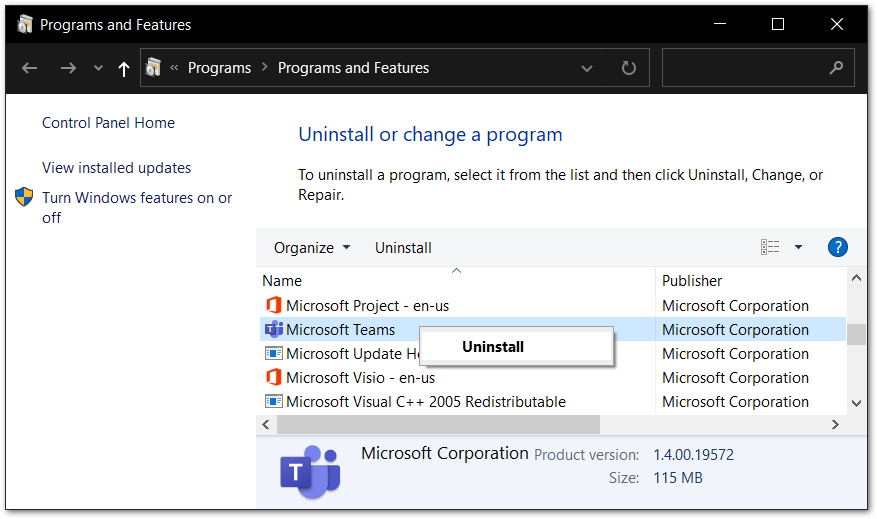Viewport: 877px width, 519px height.
Task: Click the Microsoft Update Health icon
Action: click(x=274, y=353)
